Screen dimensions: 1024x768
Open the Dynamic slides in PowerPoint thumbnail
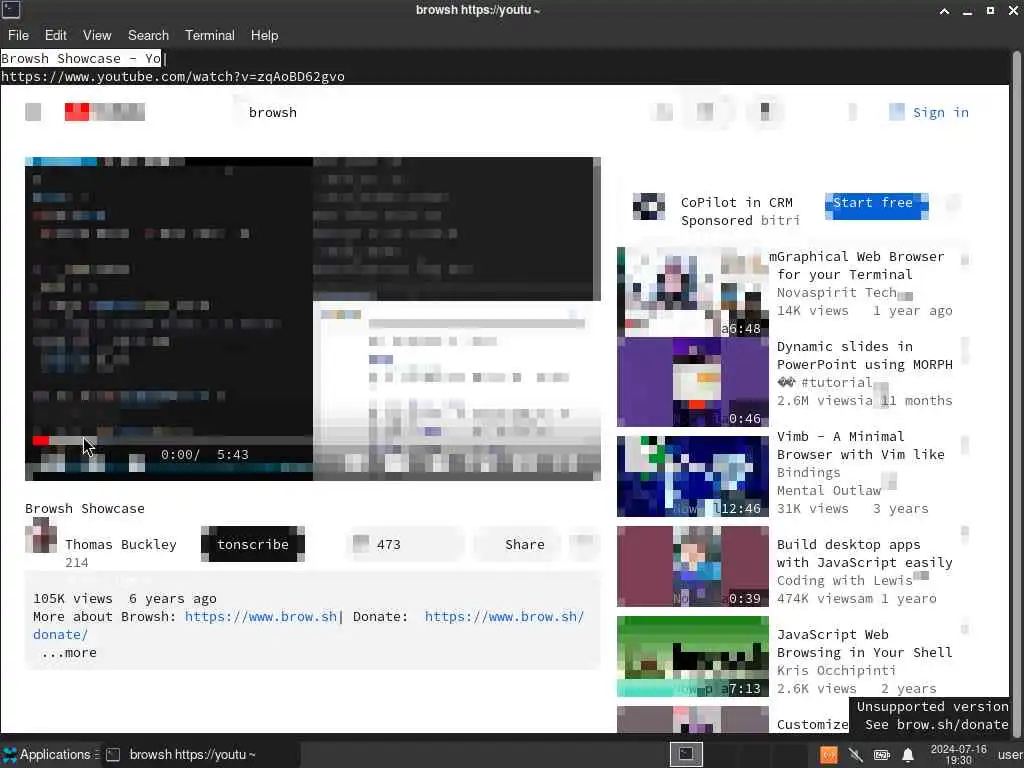(x=692, y=382)
